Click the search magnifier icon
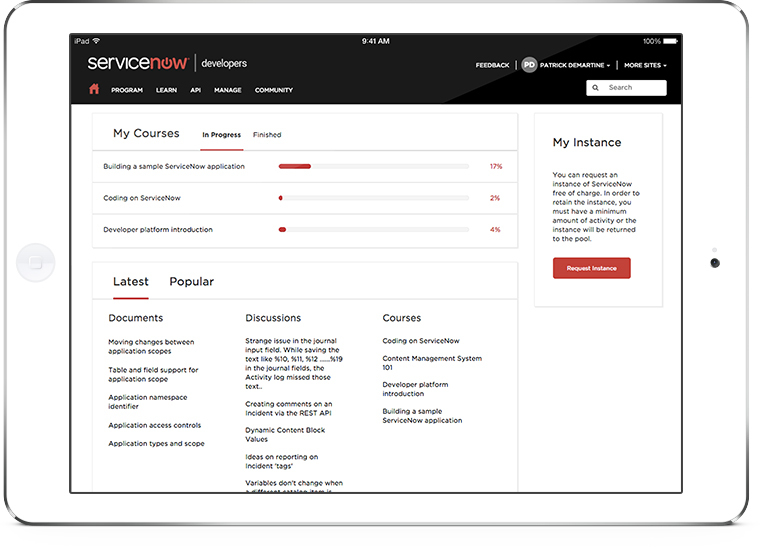760x547 pixels. pos(597,88)
